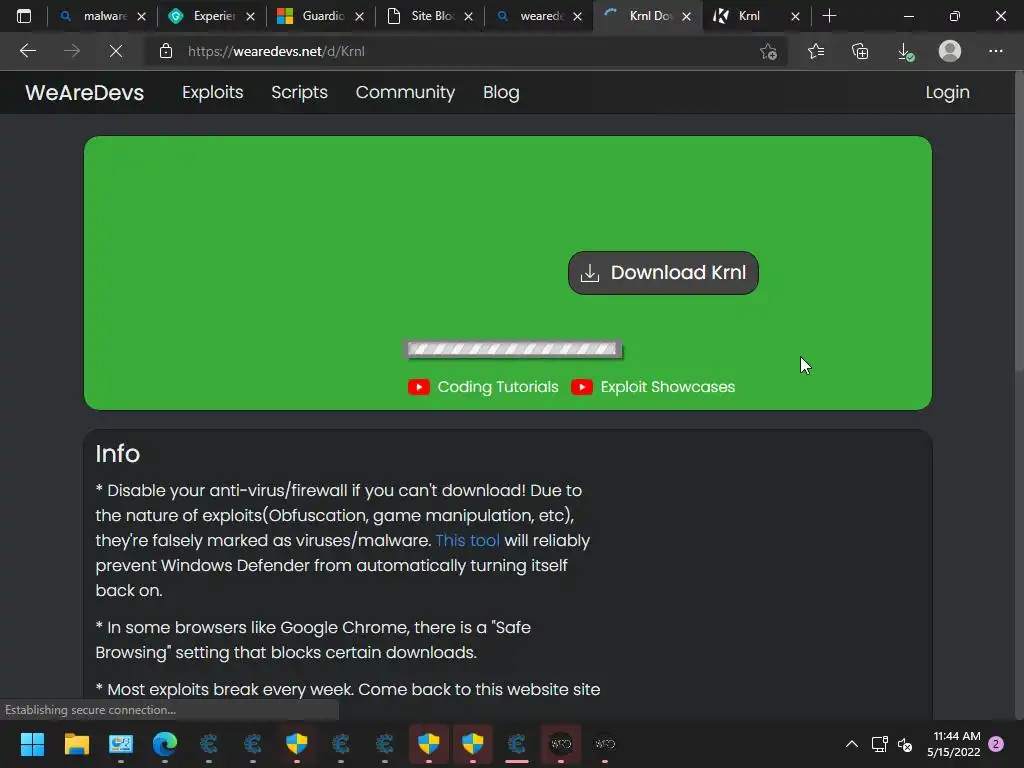Click the Login link

pos(947,92)
